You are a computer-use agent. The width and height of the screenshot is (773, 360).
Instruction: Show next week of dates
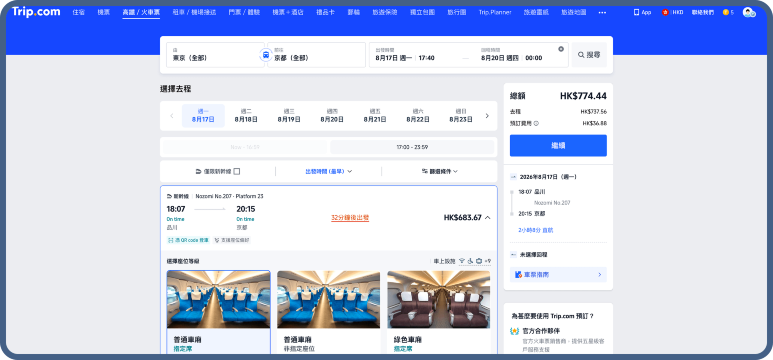pyautogui.click(x=487, y=116)
